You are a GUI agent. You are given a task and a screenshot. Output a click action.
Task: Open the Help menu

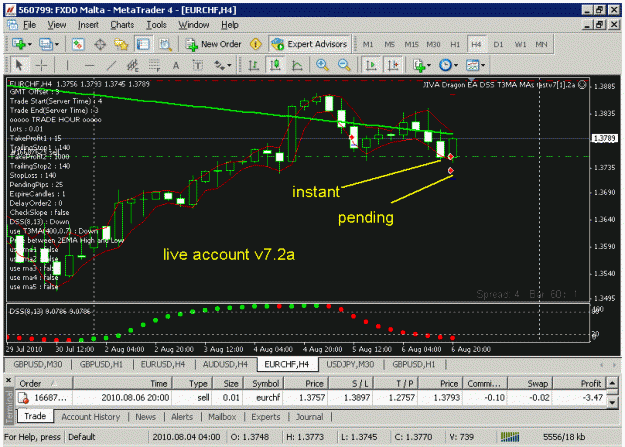[x=230, y=25]
